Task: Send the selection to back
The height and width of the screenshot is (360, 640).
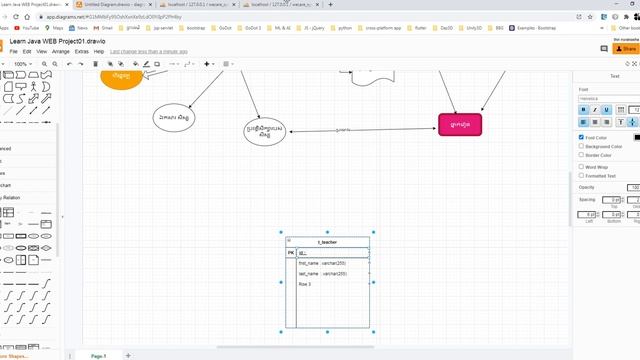Action: tap(121, 64)
